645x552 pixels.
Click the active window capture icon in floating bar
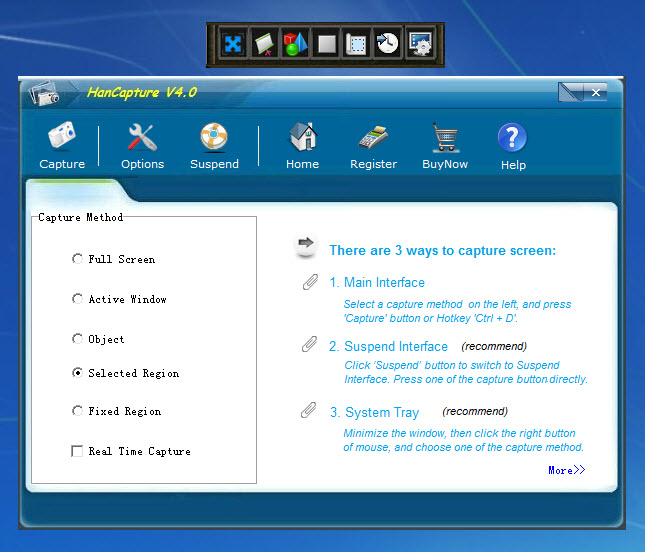[x=264, y=44]
